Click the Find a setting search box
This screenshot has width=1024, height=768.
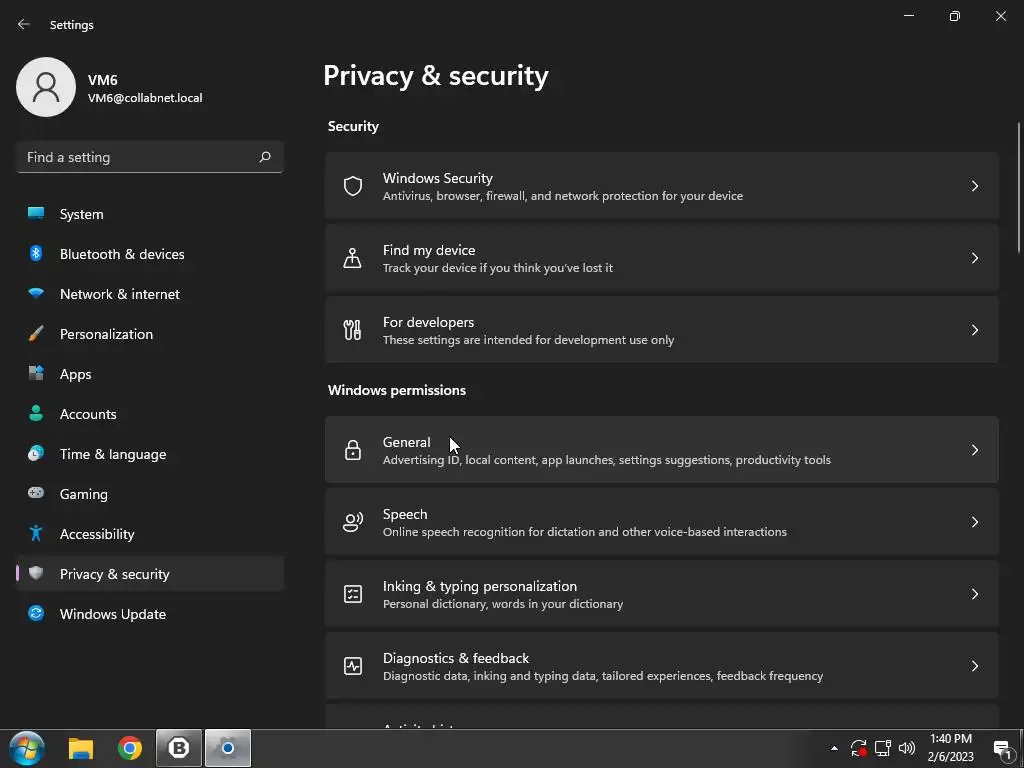[x=138, y=157]
